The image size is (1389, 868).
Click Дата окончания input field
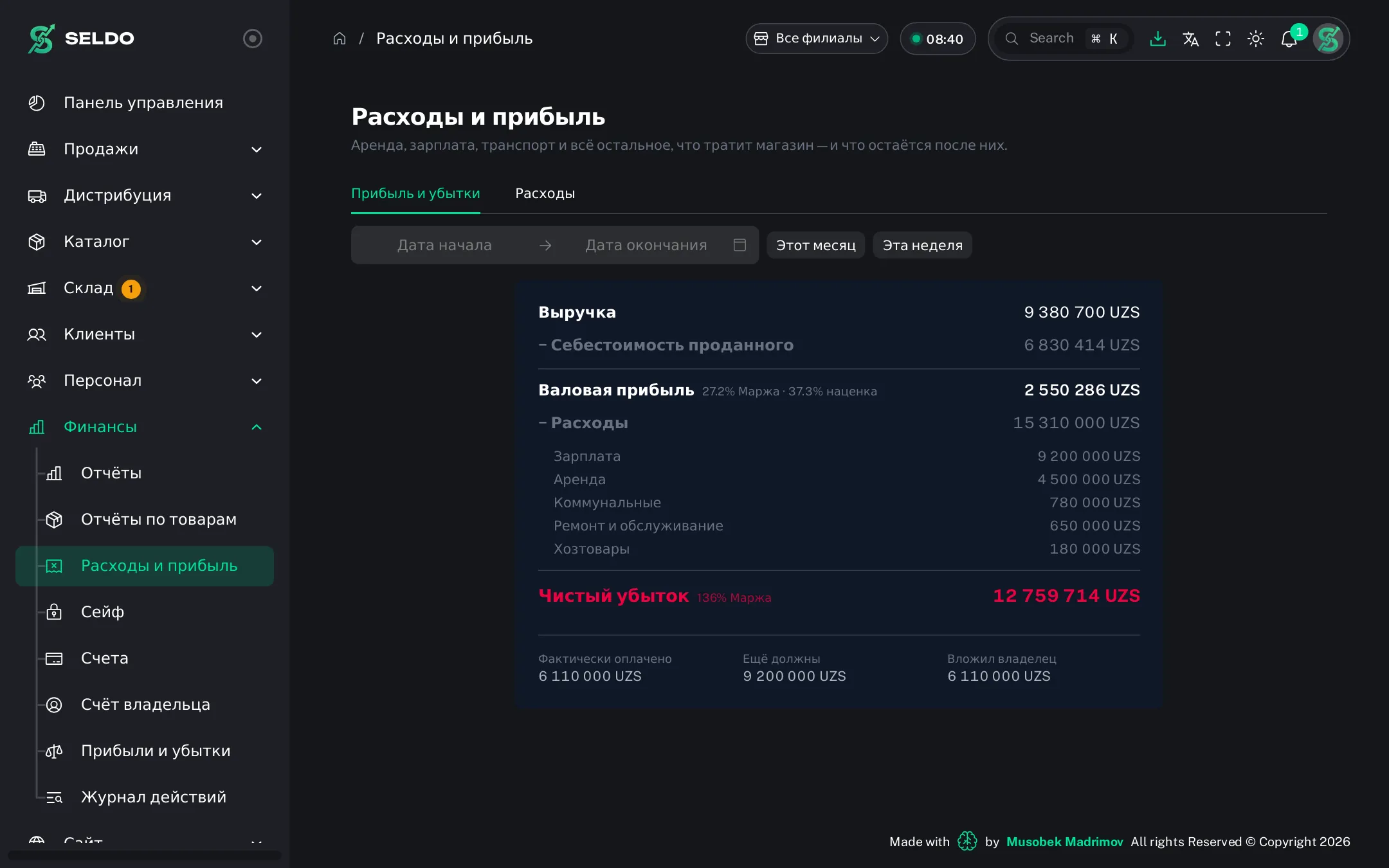coord(646,245)
